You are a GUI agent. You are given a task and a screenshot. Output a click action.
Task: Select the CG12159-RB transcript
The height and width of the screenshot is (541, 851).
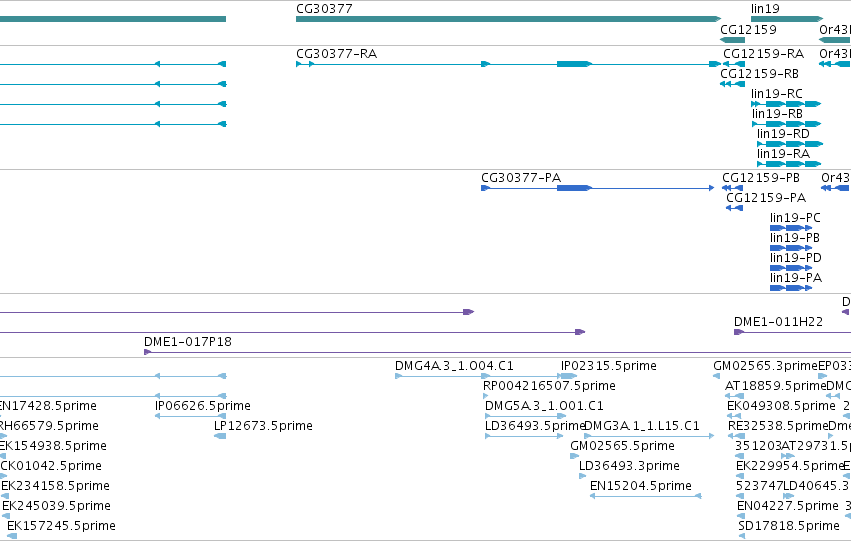(x=732, y=84)
